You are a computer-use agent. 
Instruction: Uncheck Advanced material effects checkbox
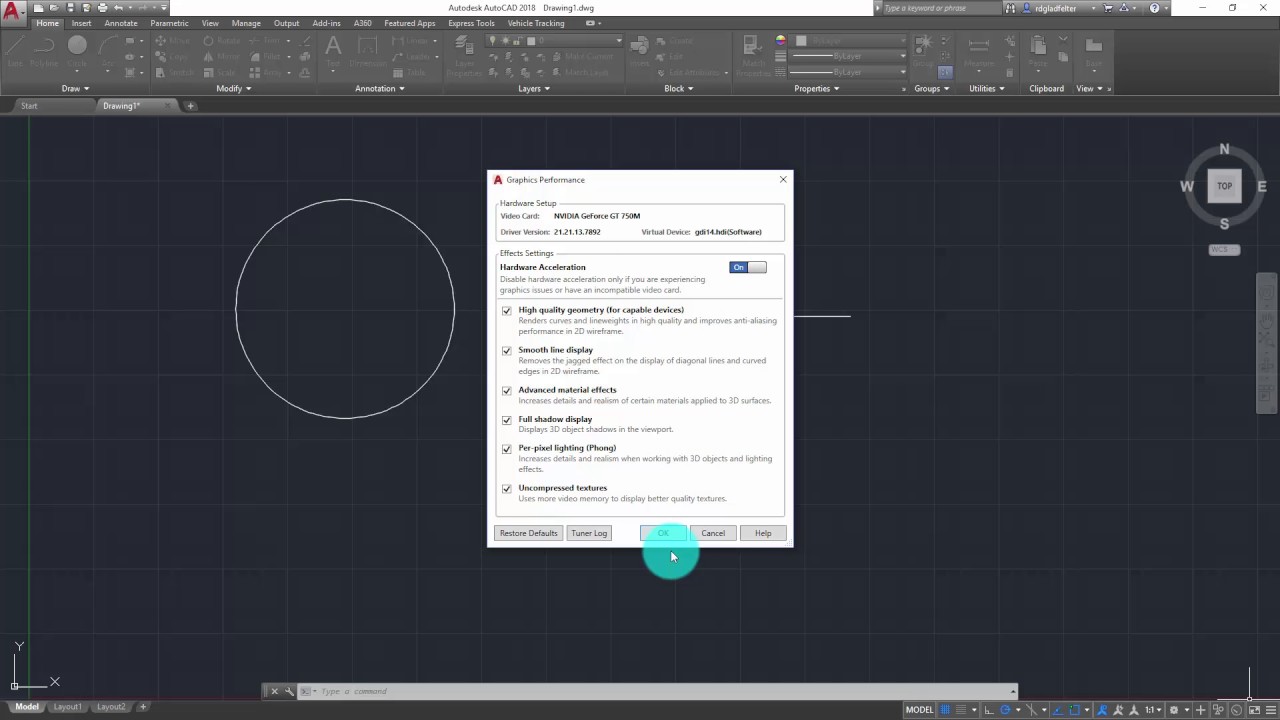506,391
